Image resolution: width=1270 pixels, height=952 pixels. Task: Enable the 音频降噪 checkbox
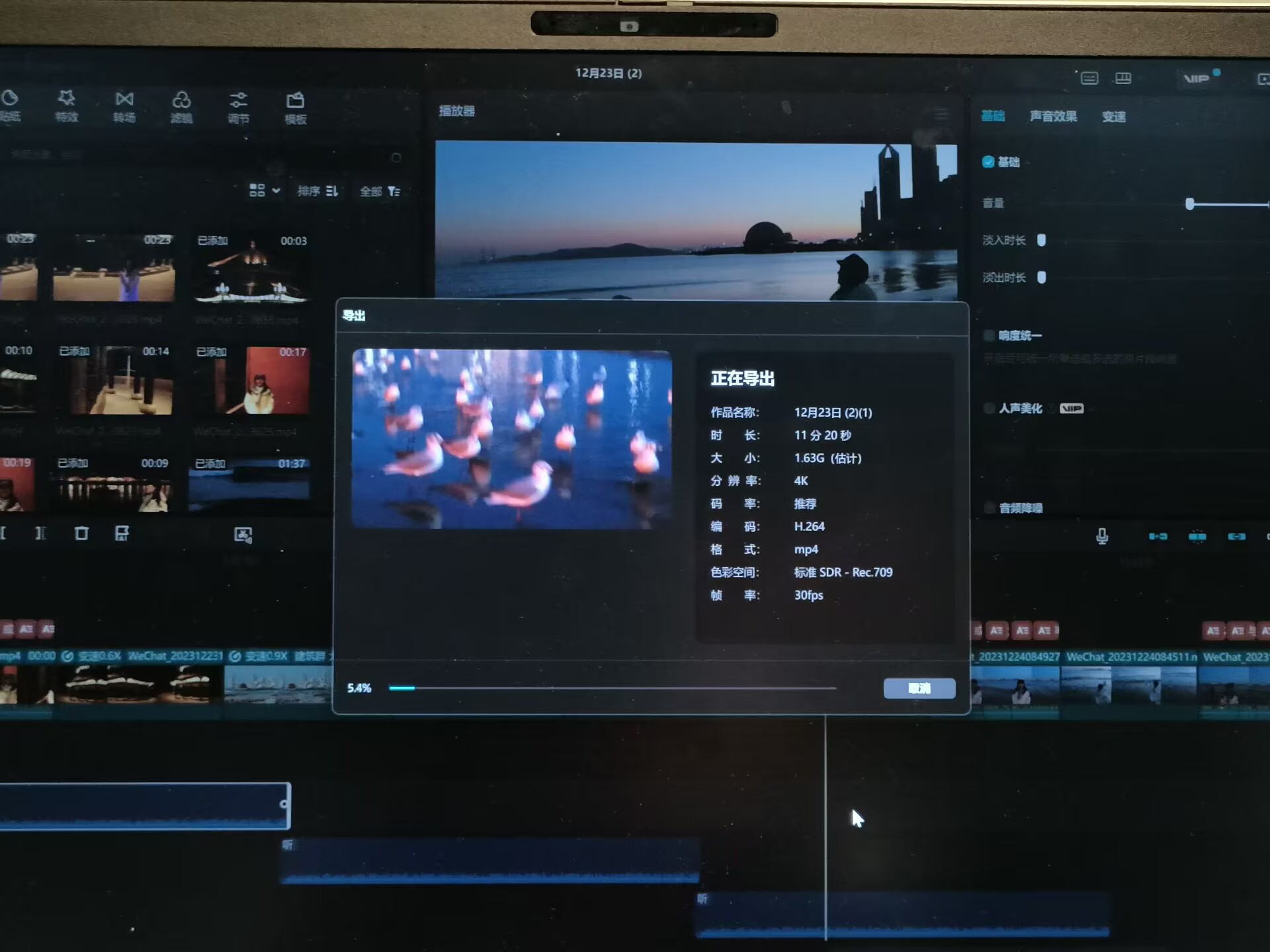click(x=990, y=508)
